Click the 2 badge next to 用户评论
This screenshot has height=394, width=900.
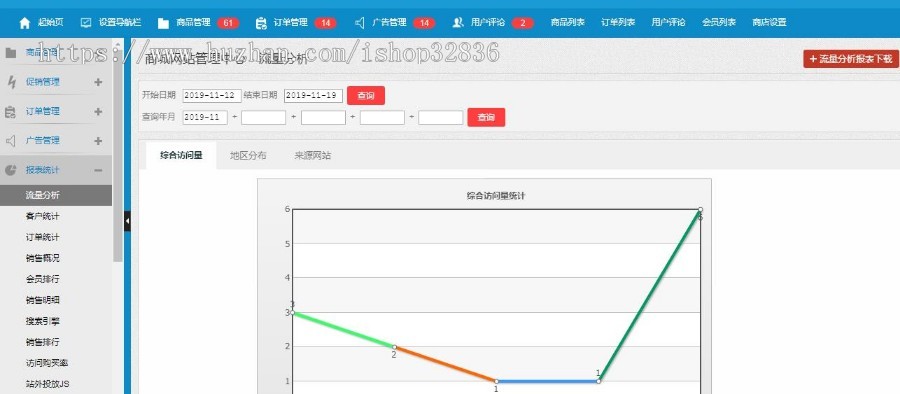522,23
